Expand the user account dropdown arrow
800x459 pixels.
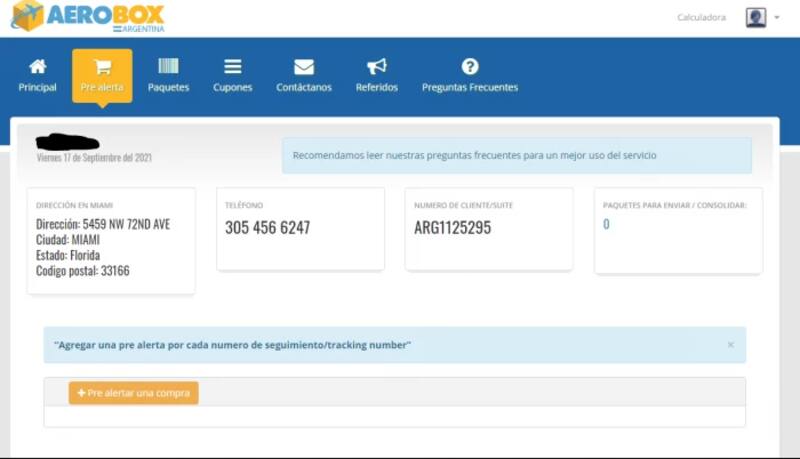click(777, 17)
